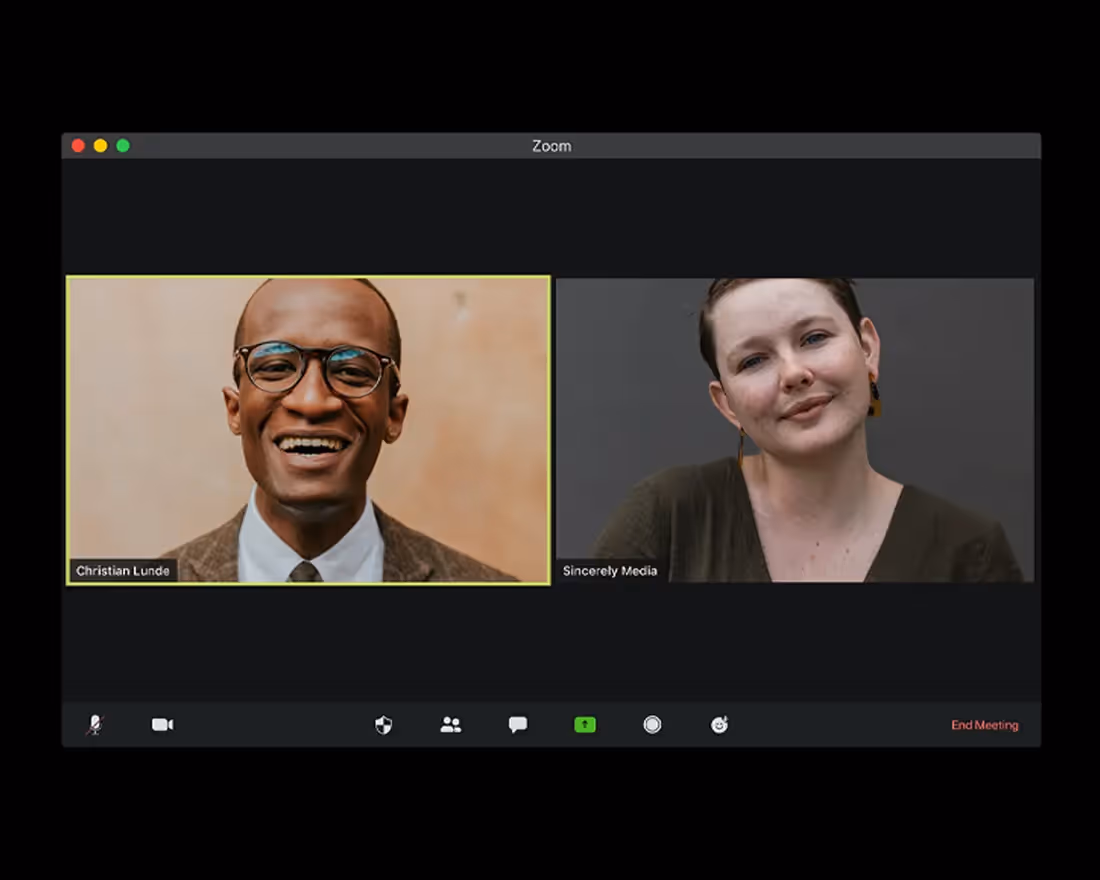Open the Security options shield icon
The height and width of the screenshot is (880, 1100).
coord(383,725)
